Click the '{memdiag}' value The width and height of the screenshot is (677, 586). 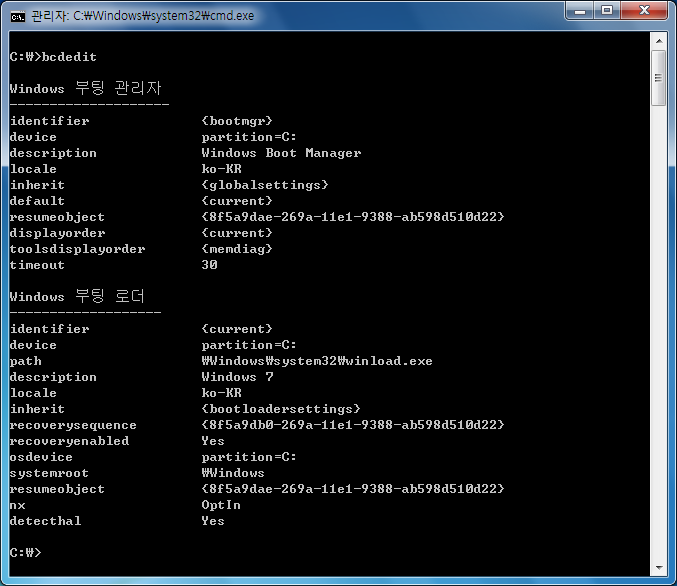[x=237, y=249]
